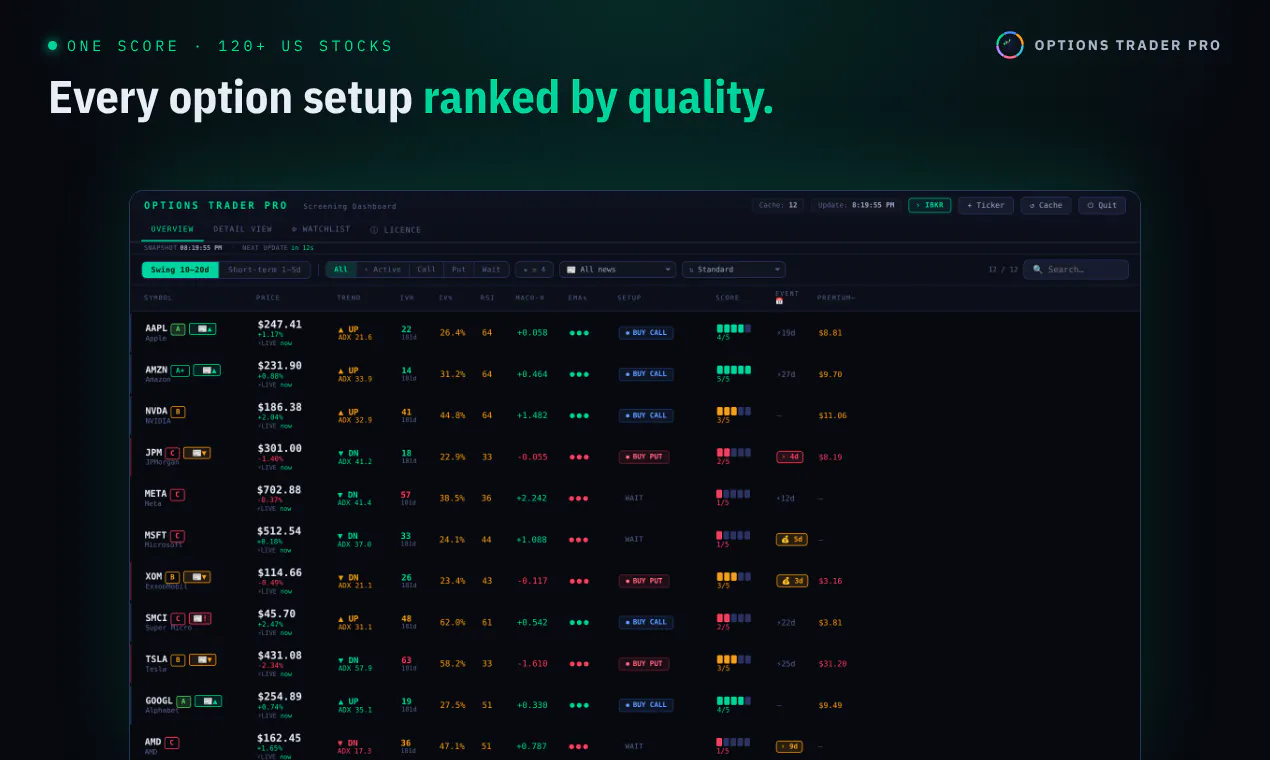This screenshot has width=1270, height=760.
Task: Click TSLA news badge icon
Action: tap(203, 660)
